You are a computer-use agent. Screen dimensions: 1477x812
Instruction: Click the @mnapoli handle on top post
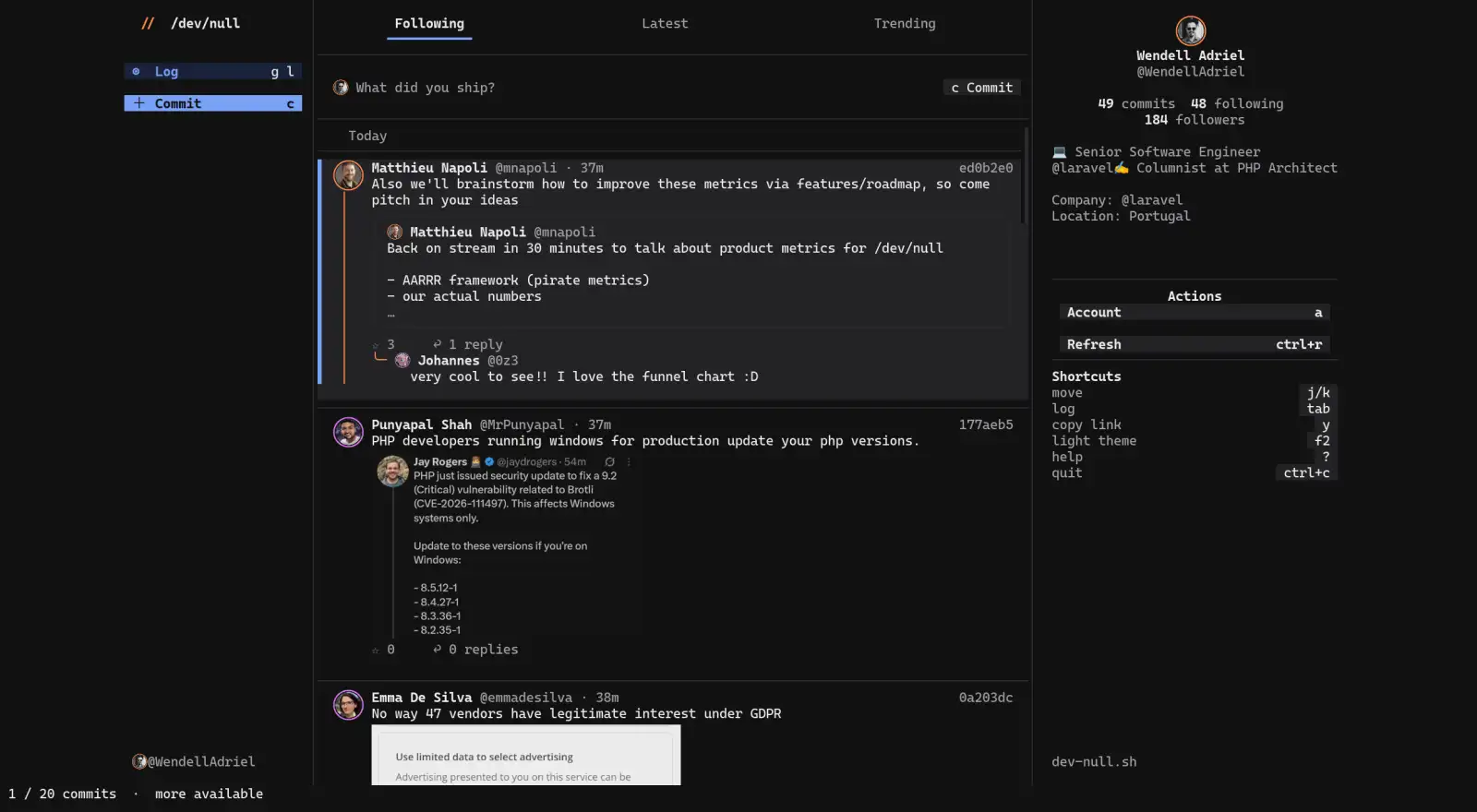click(x=526, y=168)
